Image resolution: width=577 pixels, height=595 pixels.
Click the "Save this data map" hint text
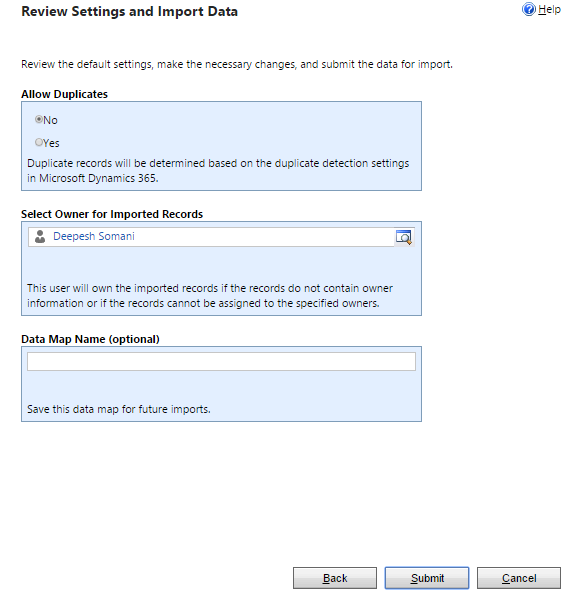tap(119, 409)
